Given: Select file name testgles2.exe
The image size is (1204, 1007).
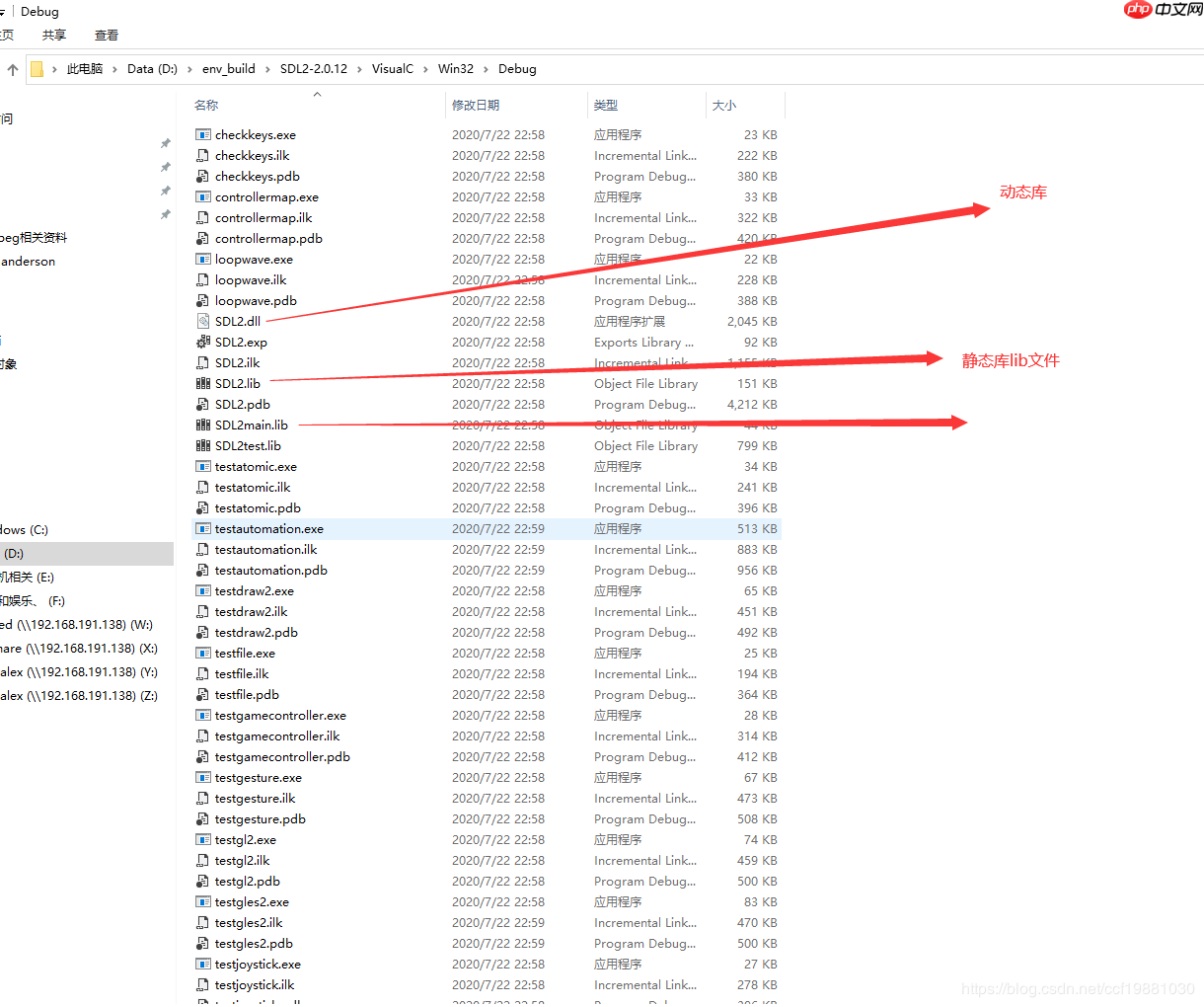Looking at the screenshot, I should click(x=252, y=902).
